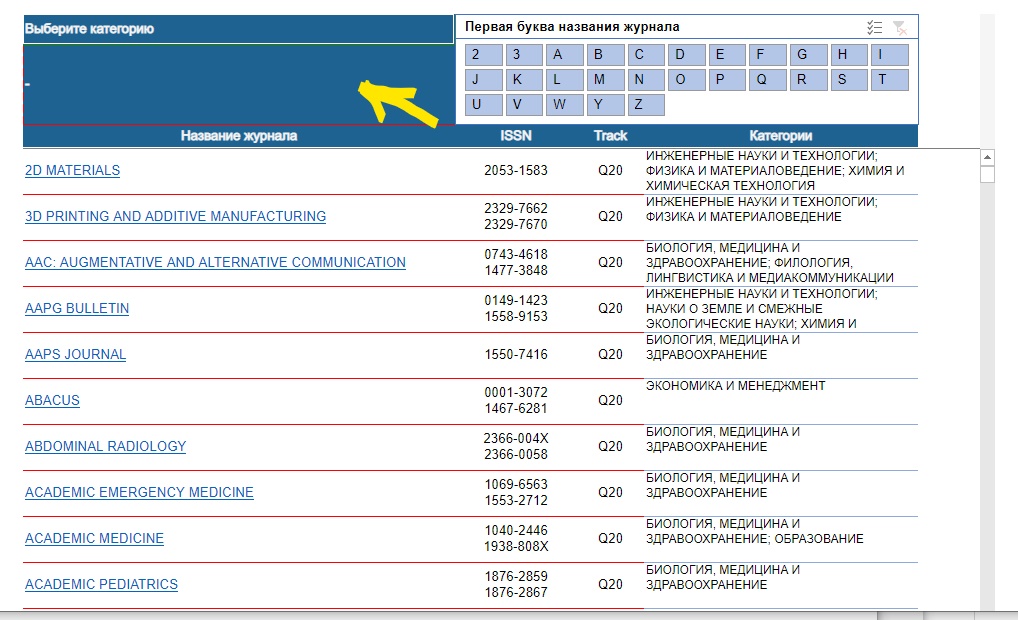This screenshot has width=1018, height=620.
Task: Filter journals by first character 3
Action: (524, 55)
